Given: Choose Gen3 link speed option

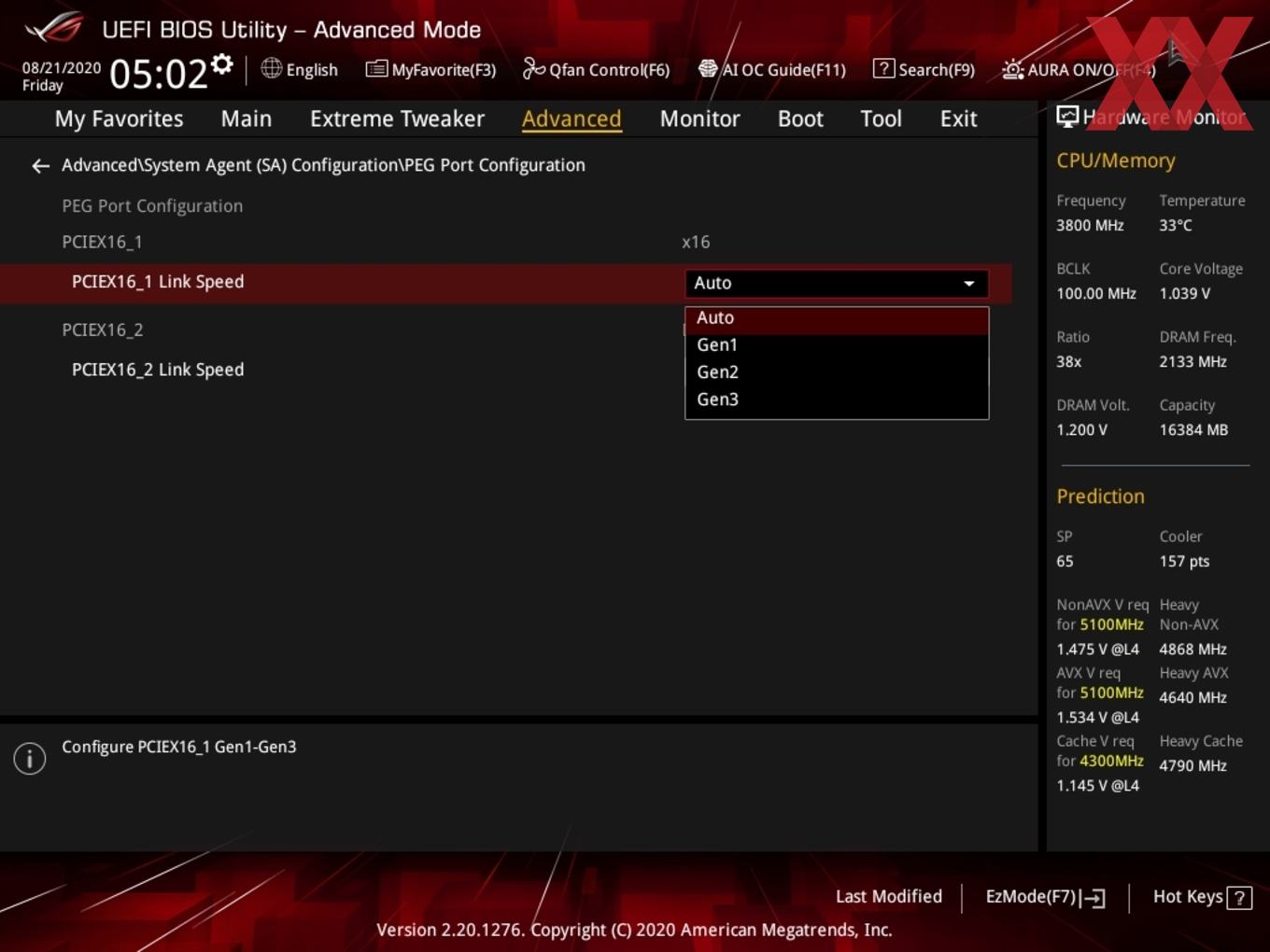Looking at the screenshot, I should pyautogui.click(x=837, y=399).
